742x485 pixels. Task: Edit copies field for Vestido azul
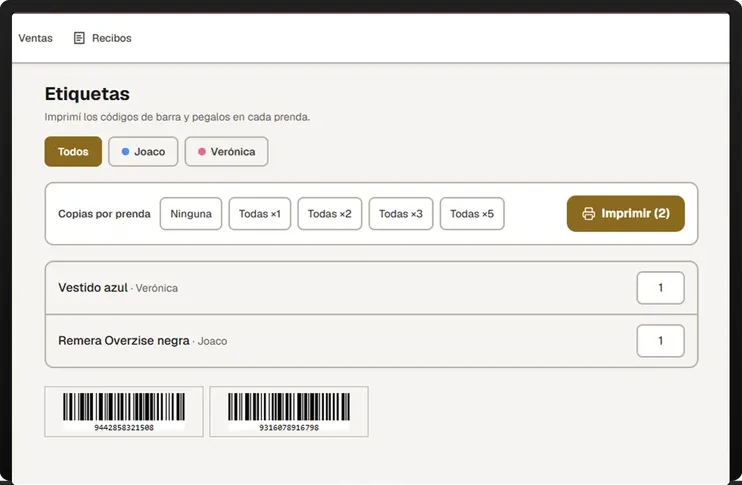click(x=660, y=288)
